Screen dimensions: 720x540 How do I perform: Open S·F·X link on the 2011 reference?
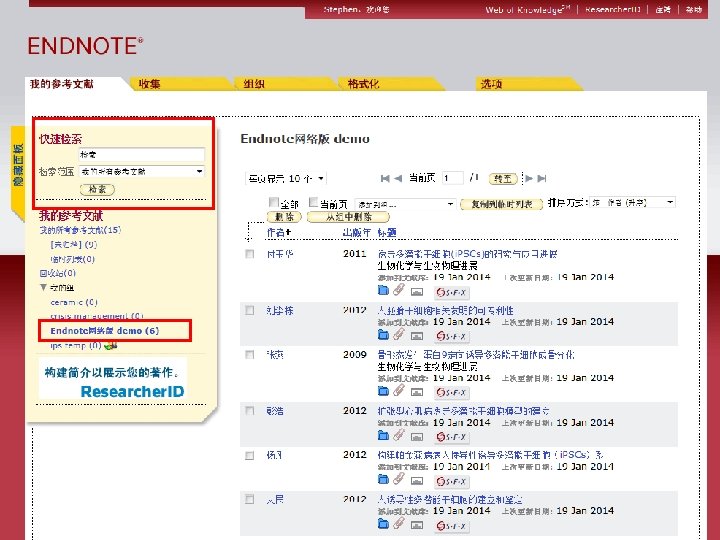pos(452,292)
